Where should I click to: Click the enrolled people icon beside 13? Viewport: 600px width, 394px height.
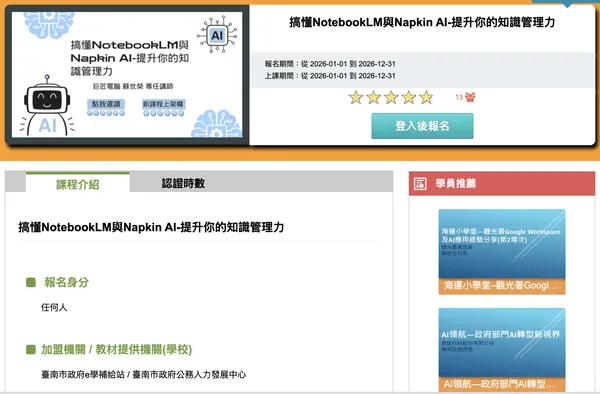click(x=470, y=97)
